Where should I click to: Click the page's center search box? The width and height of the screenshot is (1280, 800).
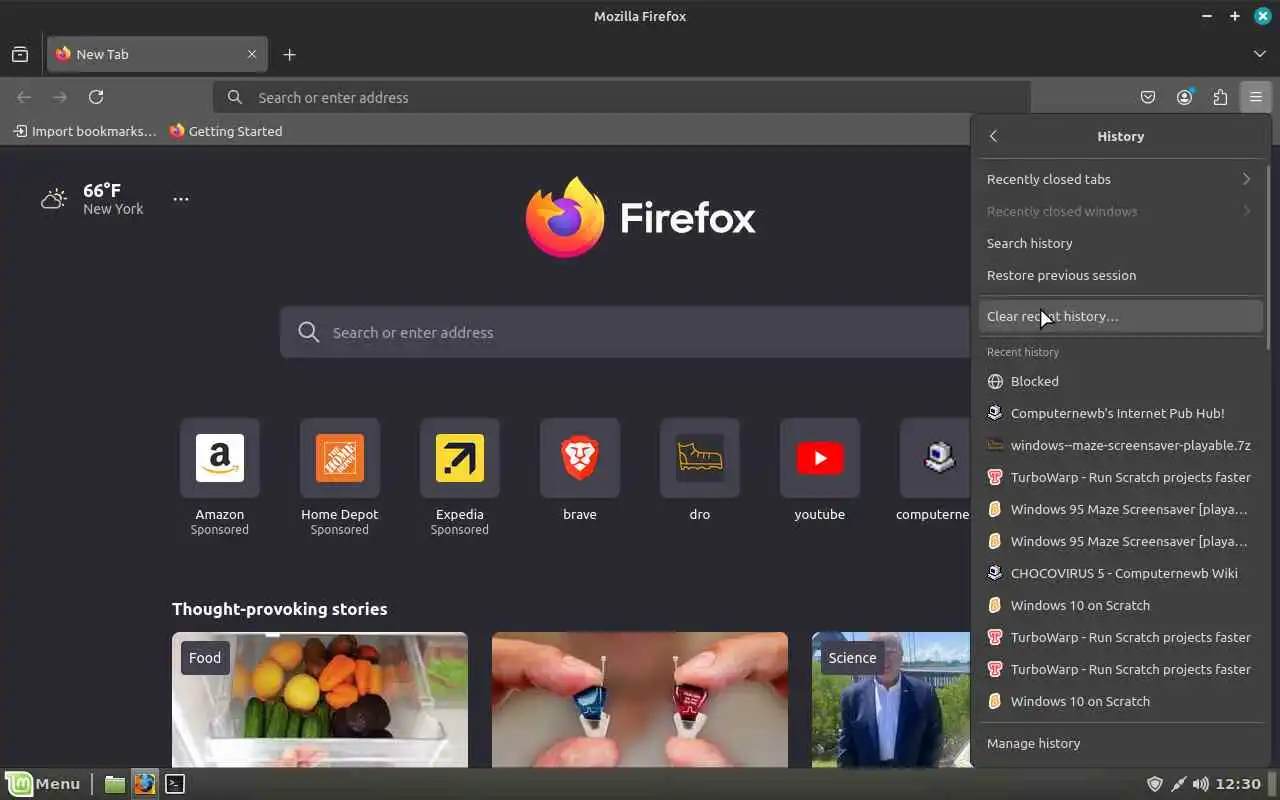pyautogui.click(x=625, y=332)
